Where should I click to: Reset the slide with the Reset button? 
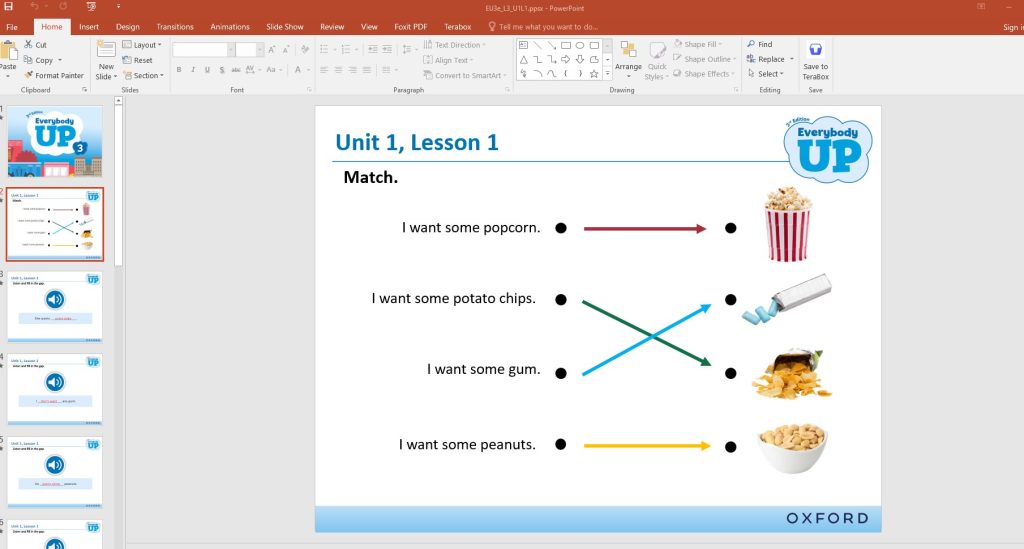click(137, 60)
